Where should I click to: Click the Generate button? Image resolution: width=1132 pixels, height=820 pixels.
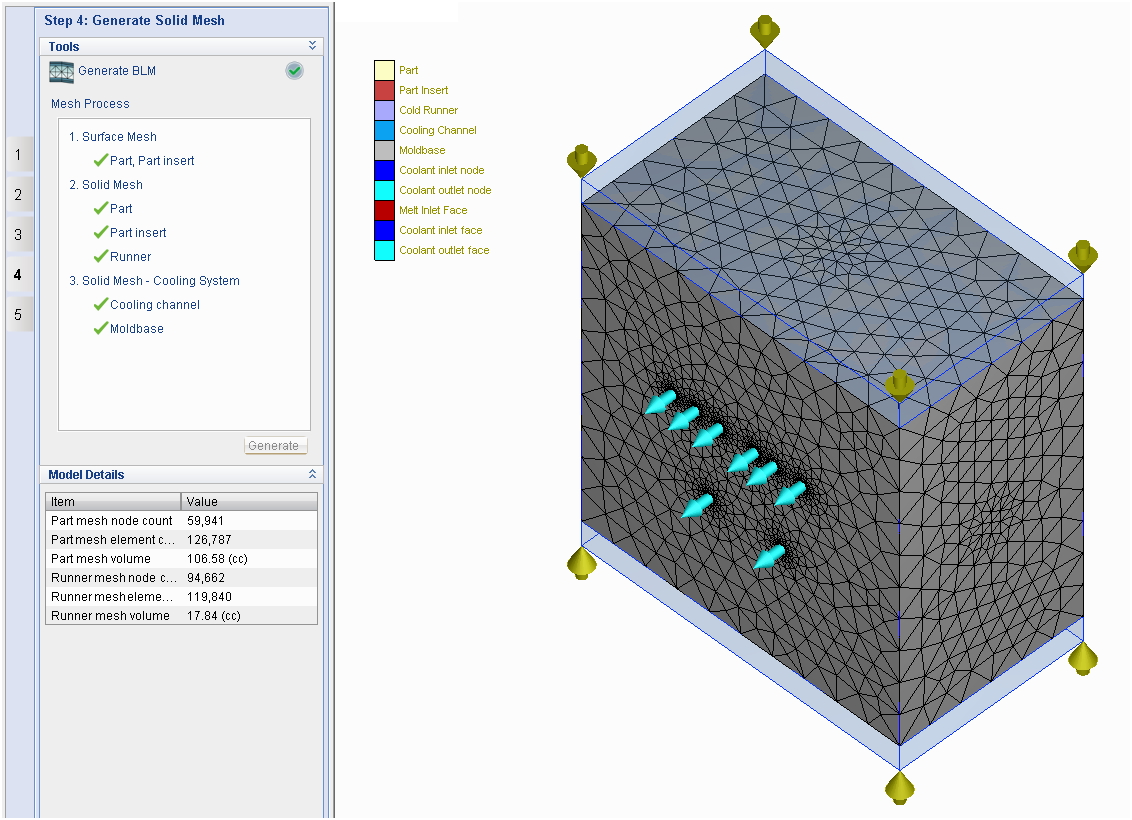(x=276, y=445)
